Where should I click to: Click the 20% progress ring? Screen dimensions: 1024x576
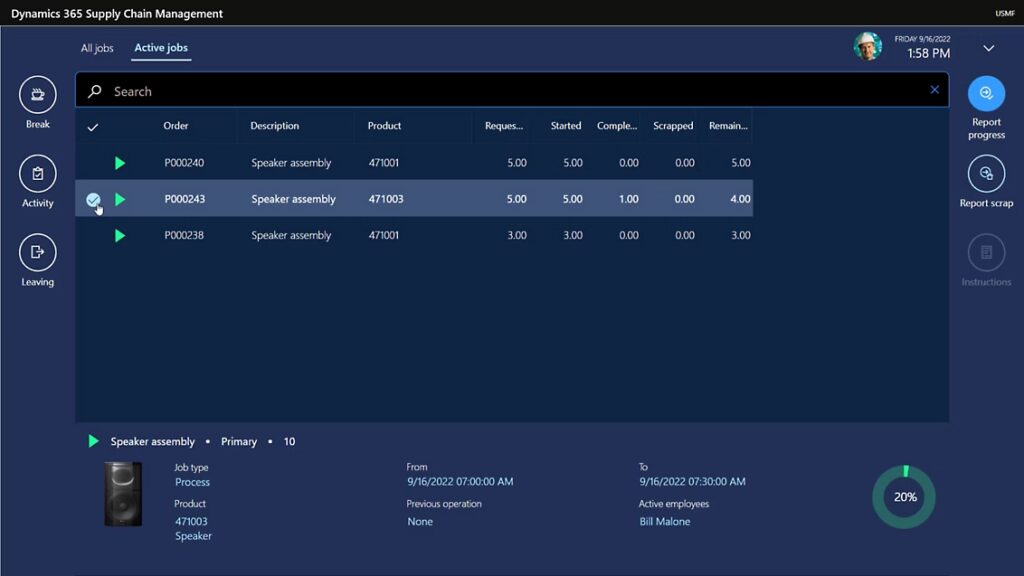(x=904, y=497)
